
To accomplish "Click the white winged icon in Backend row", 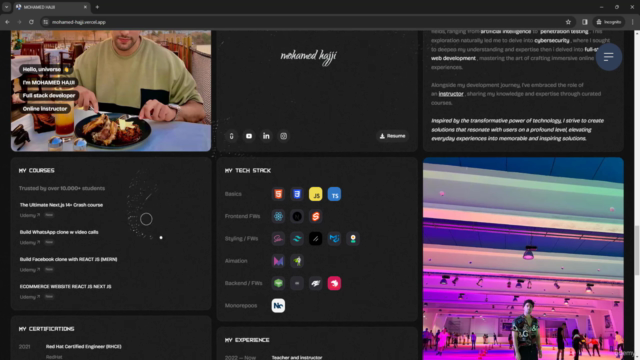I will click(x=316, y=283).
